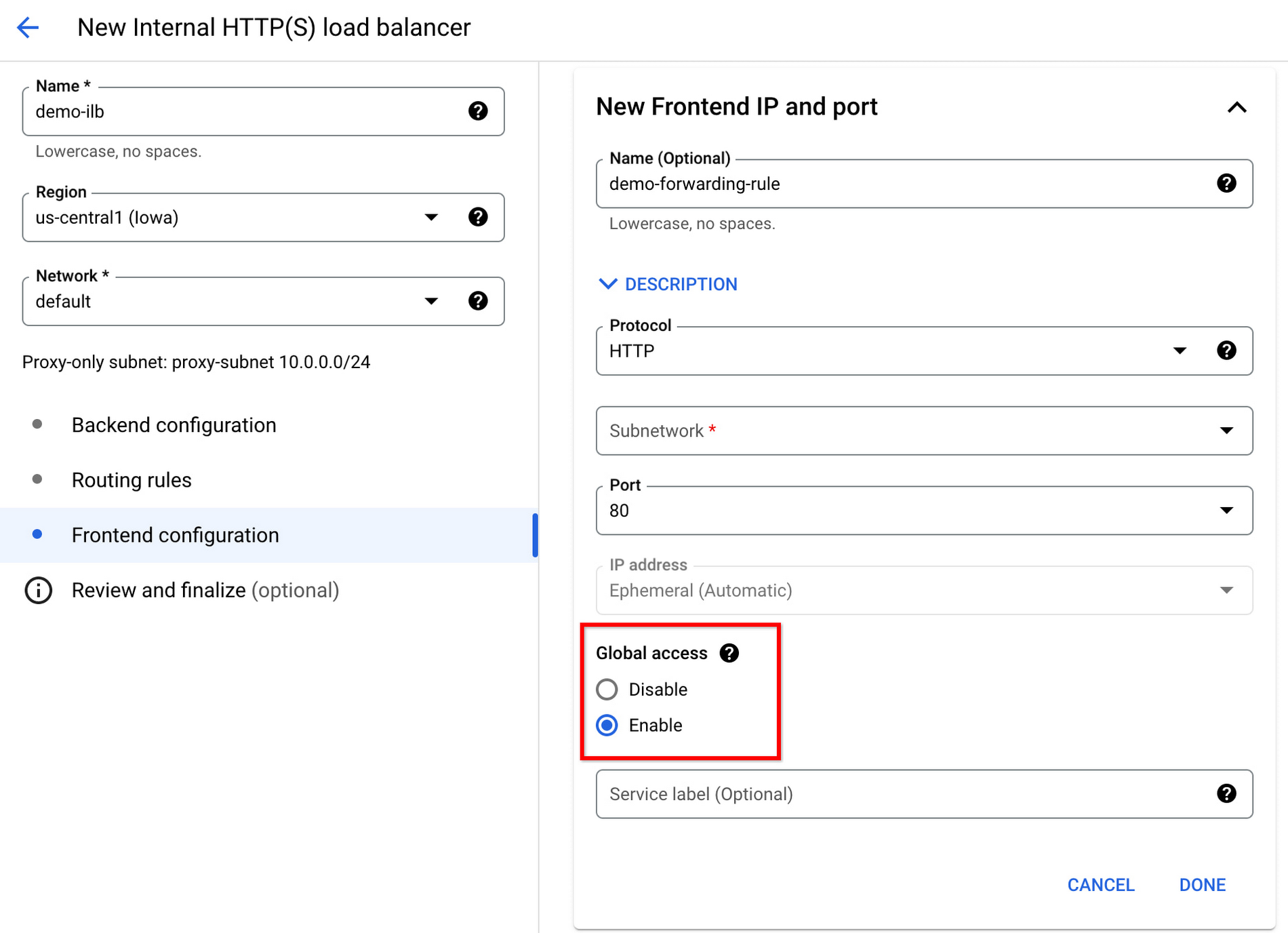Go to Routing rules step

tap(132, 480)
